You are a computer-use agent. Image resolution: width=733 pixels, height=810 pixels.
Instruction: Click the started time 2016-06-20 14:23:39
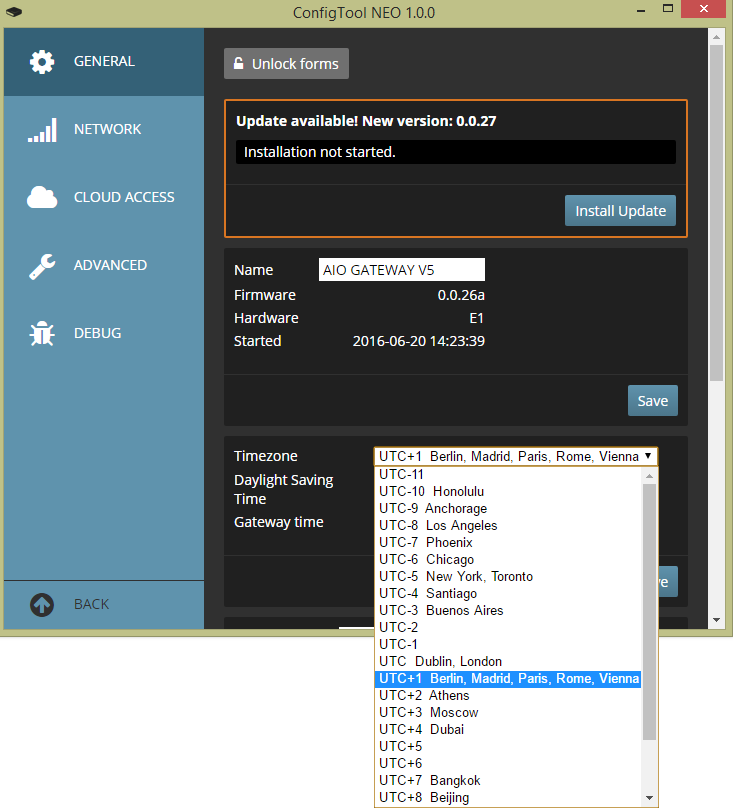418,341
